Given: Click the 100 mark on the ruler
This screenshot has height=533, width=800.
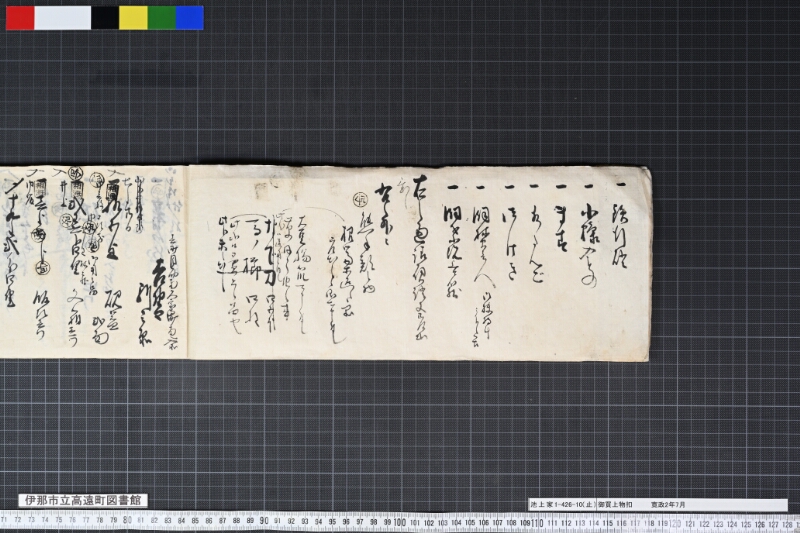Looking at the screenshot, I should coord(399,522).
